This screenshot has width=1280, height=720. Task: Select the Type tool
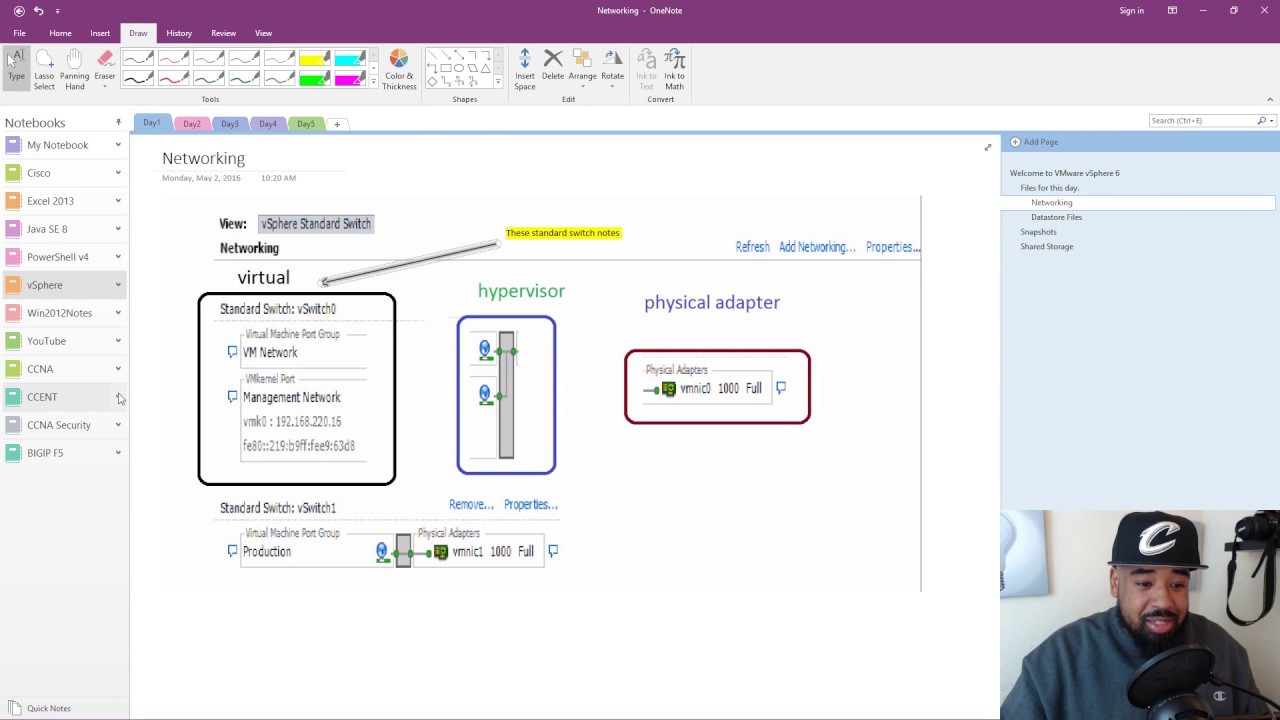pos(16,68)
